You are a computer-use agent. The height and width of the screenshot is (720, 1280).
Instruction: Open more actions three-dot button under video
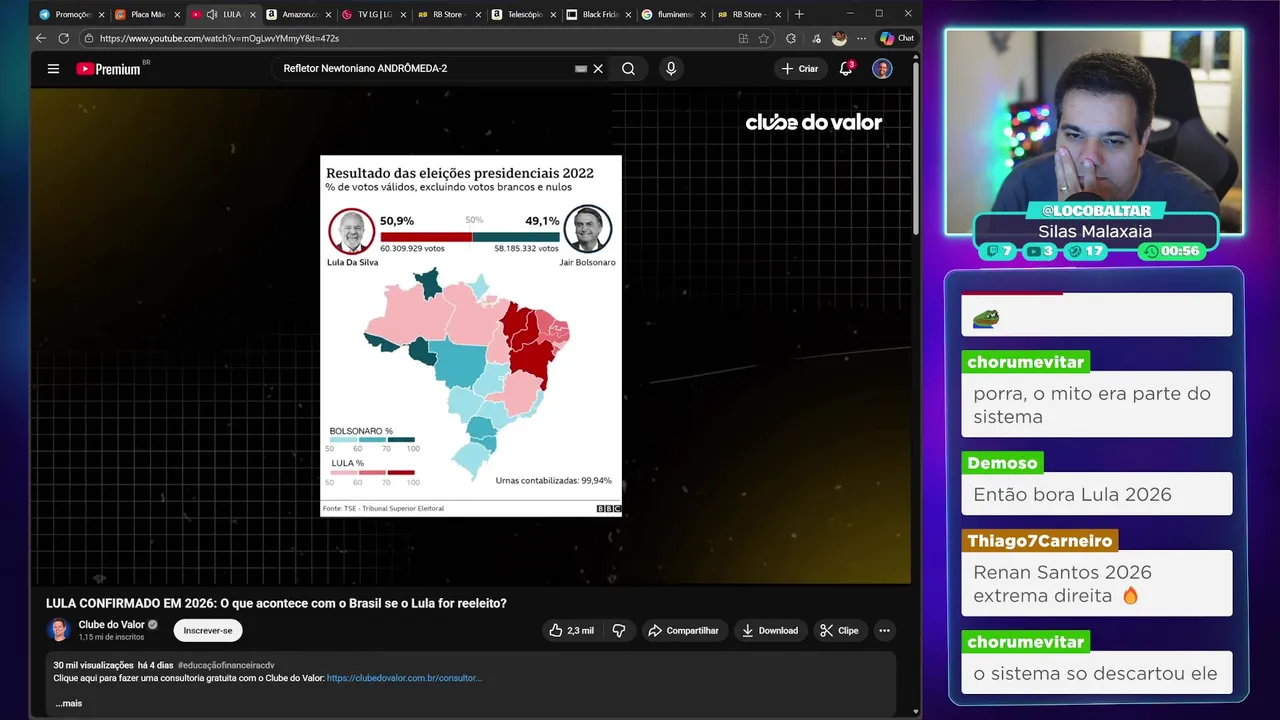coord(884,630)
